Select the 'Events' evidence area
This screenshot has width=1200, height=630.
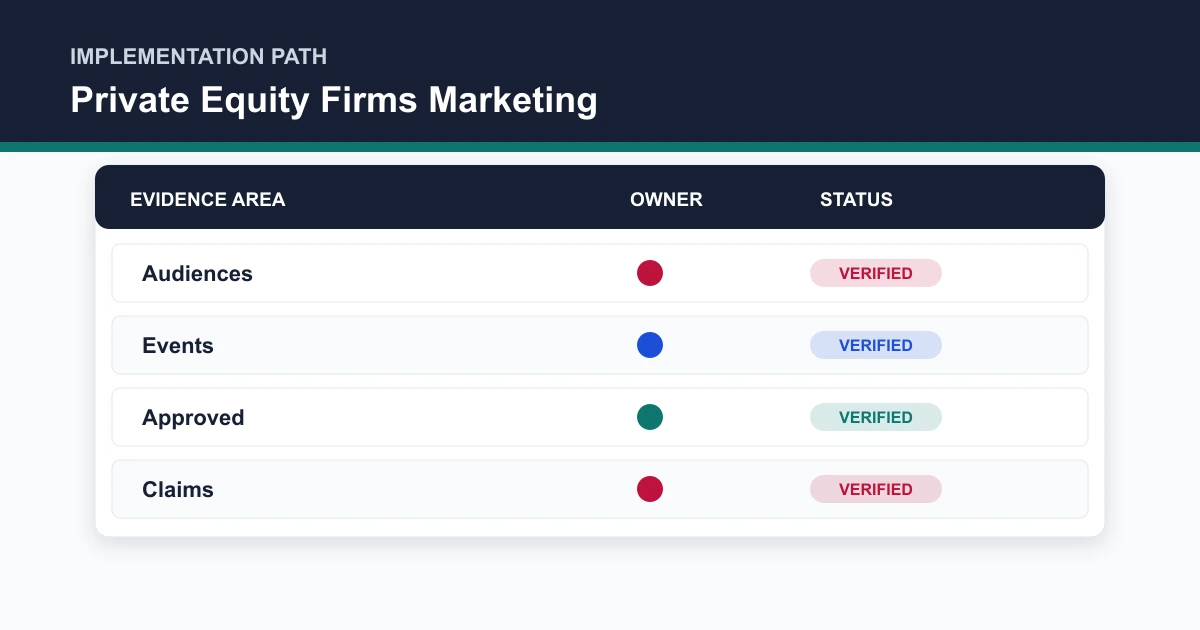[x=178, y=345]
